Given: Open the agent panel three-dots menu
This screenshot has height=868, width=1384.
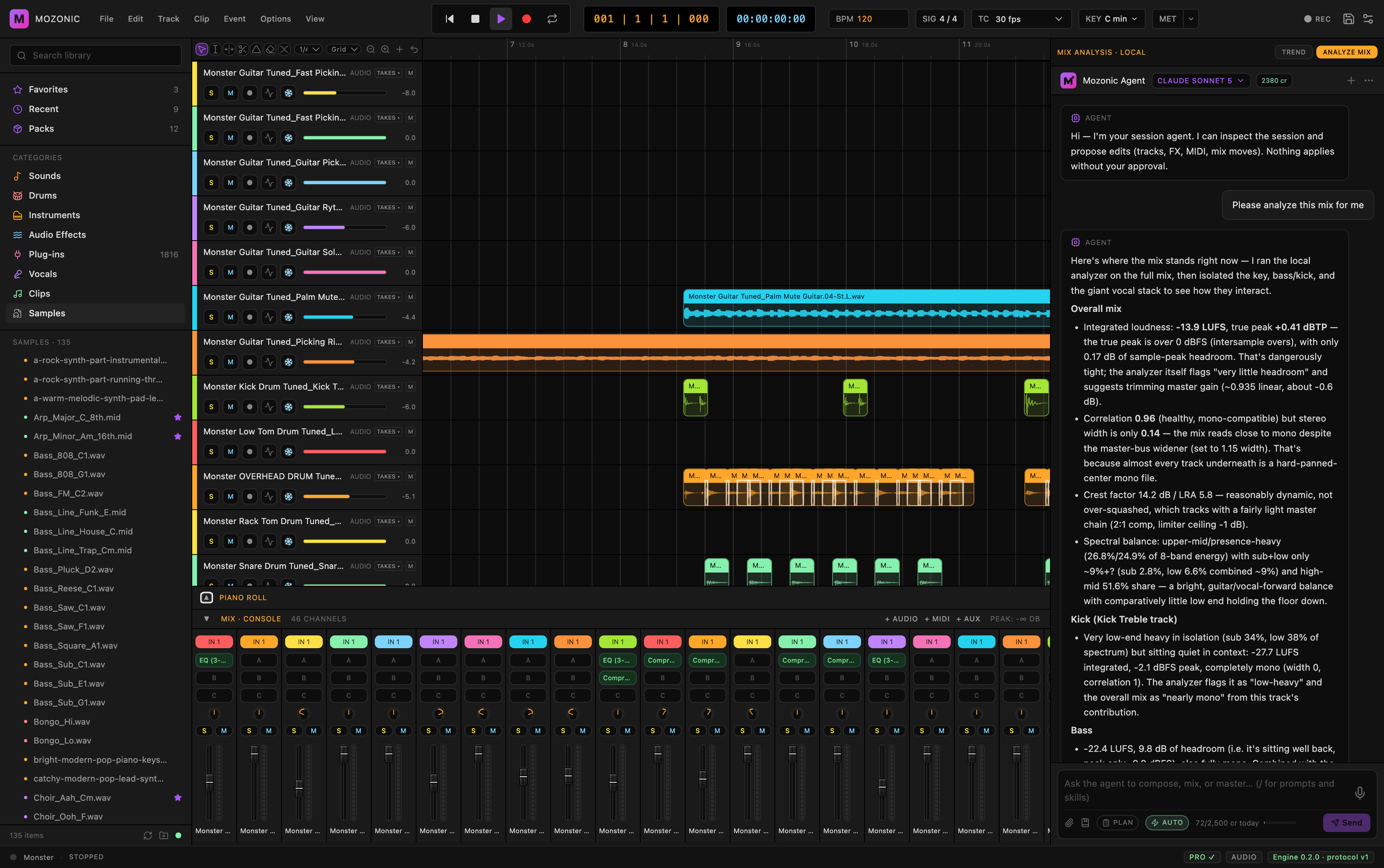Looking at the screenshot, I should point(1369,81).
